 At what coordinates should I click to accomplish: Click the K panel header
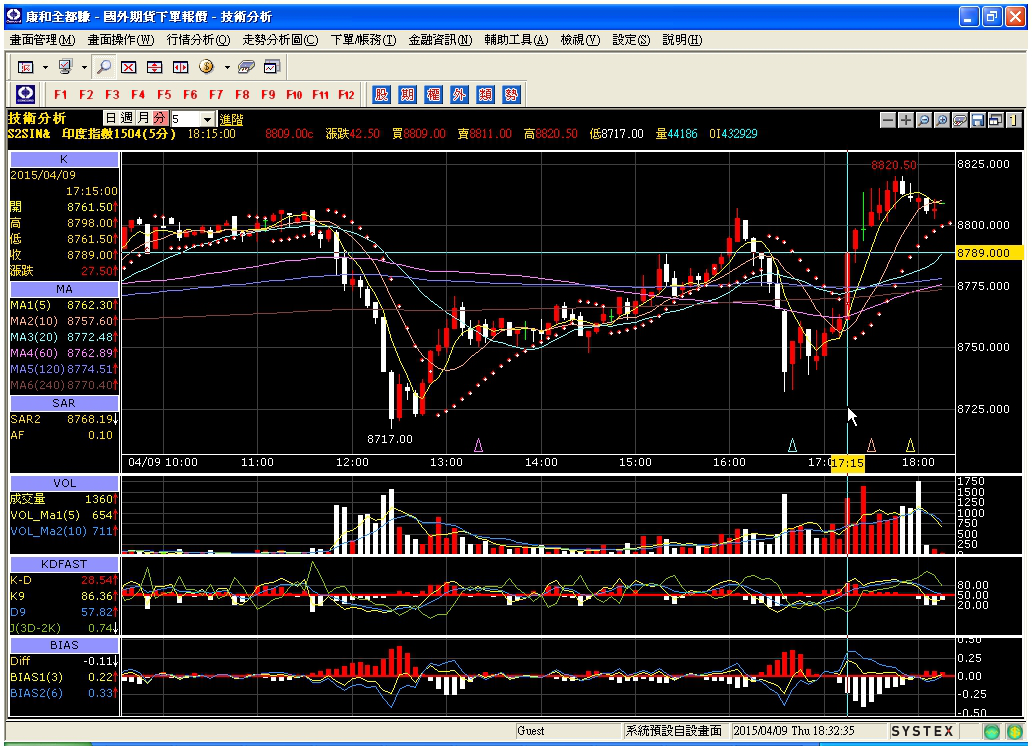click(64, 159)
